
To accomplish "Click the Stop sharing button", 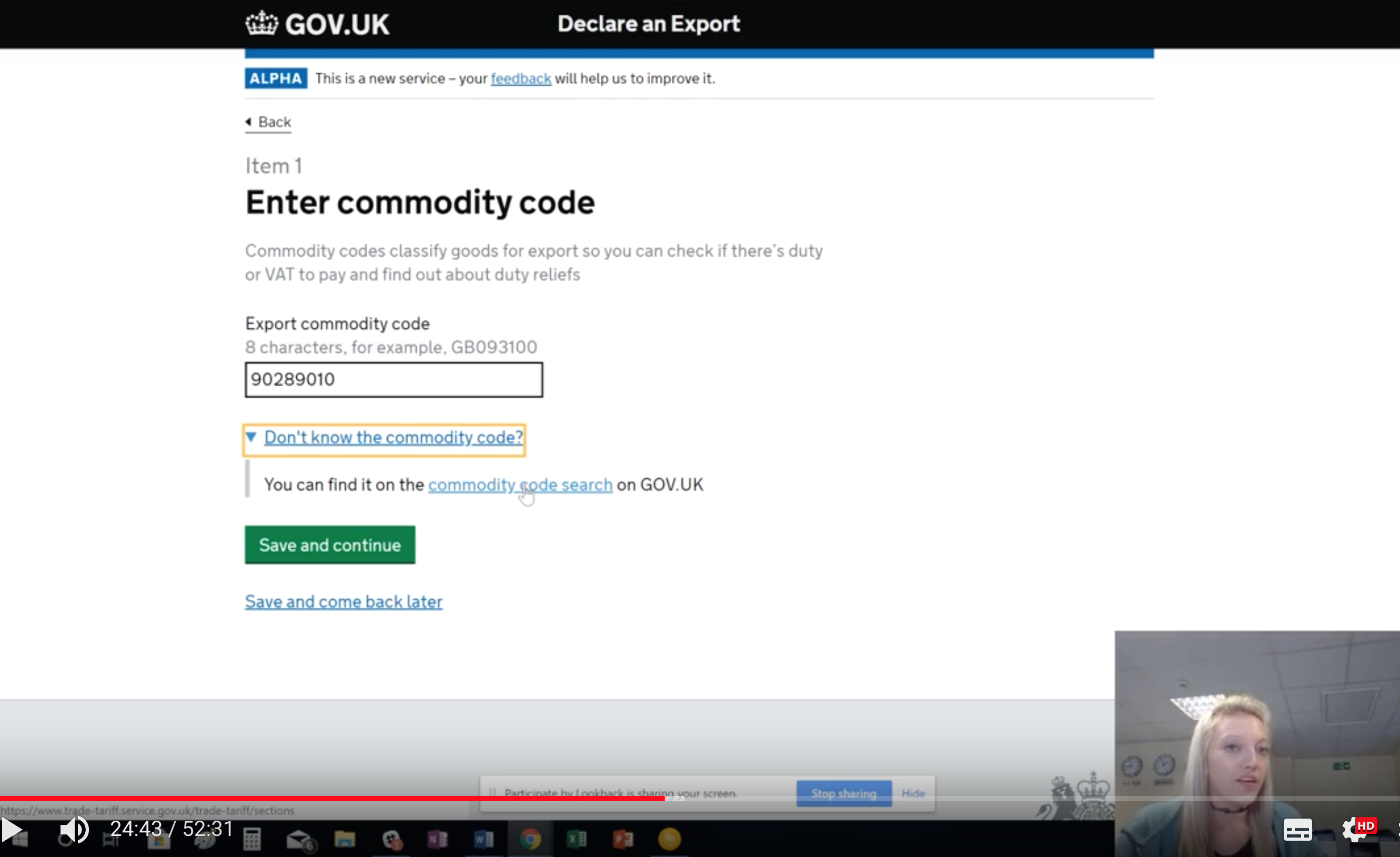I will coord(843,793).
